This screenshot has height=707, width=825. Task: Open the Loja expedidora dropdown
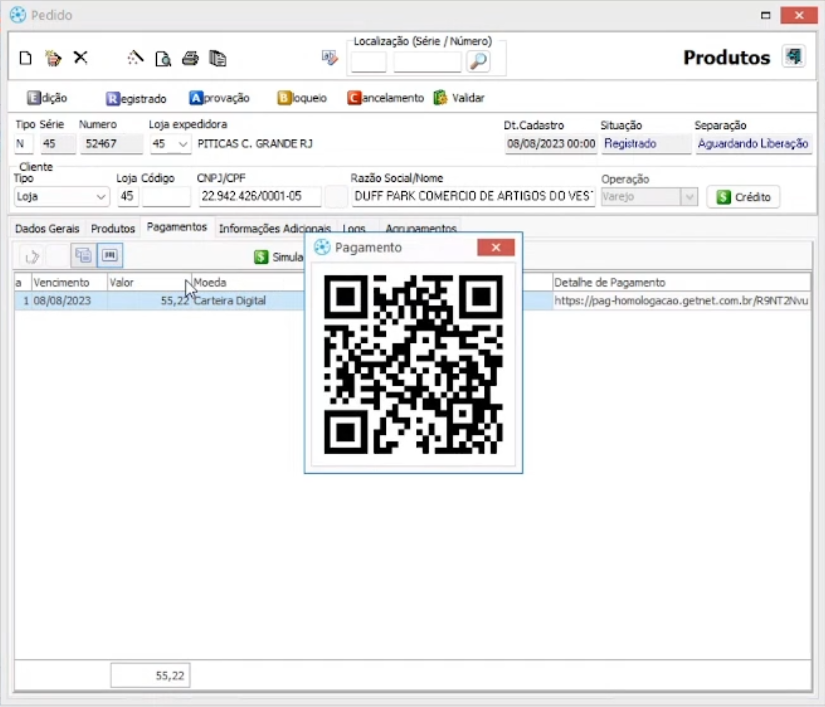(x=183, y=144)
